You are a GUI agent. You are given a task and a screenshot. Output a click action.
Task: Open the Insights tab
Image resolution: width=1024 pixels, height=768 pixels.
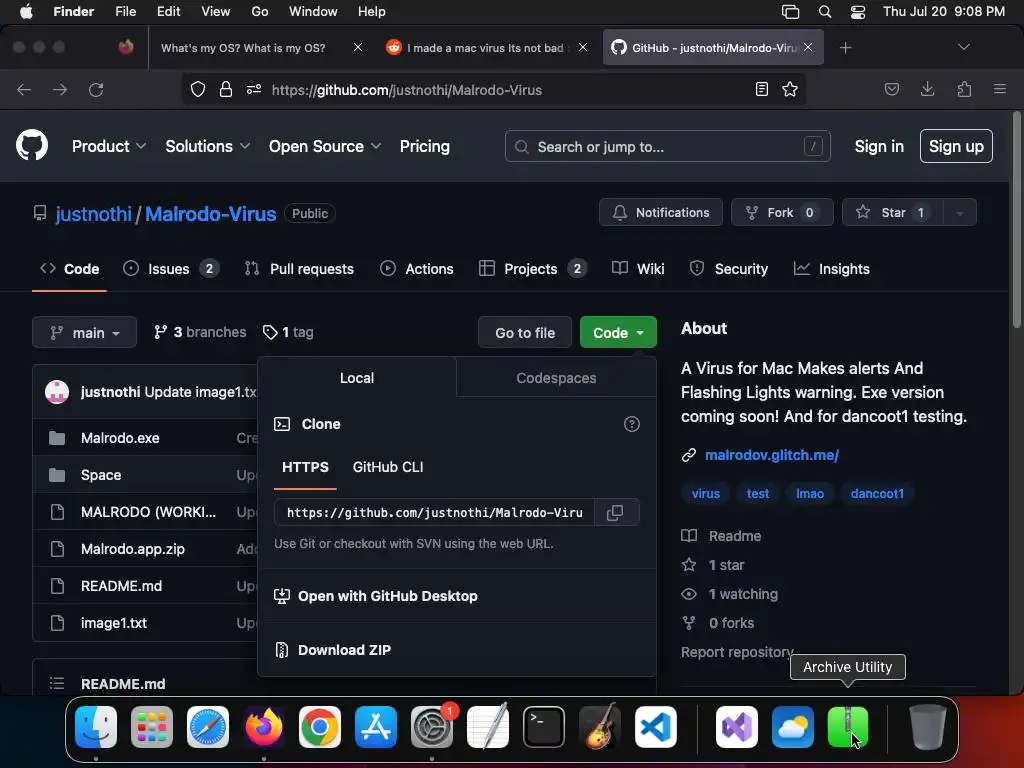point(831,269)
